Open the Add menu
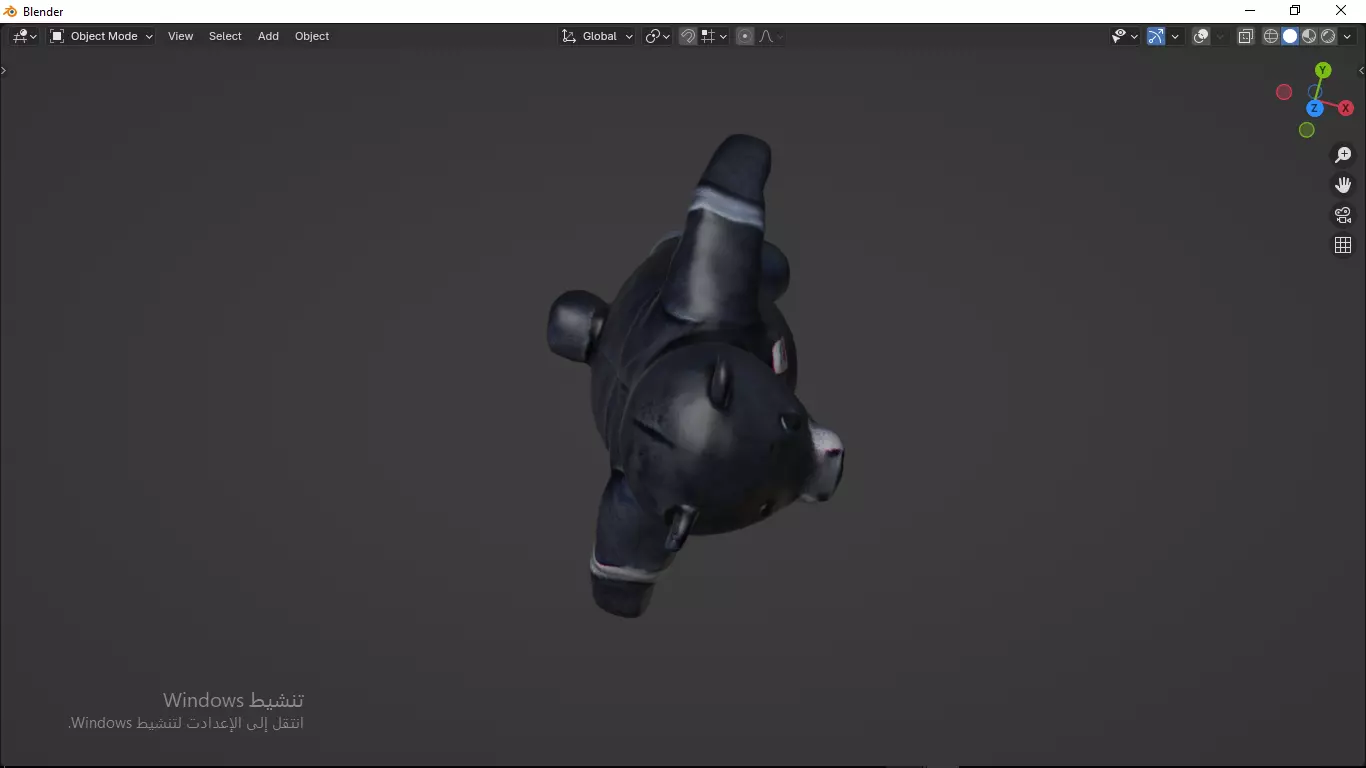 pos(268,36)
